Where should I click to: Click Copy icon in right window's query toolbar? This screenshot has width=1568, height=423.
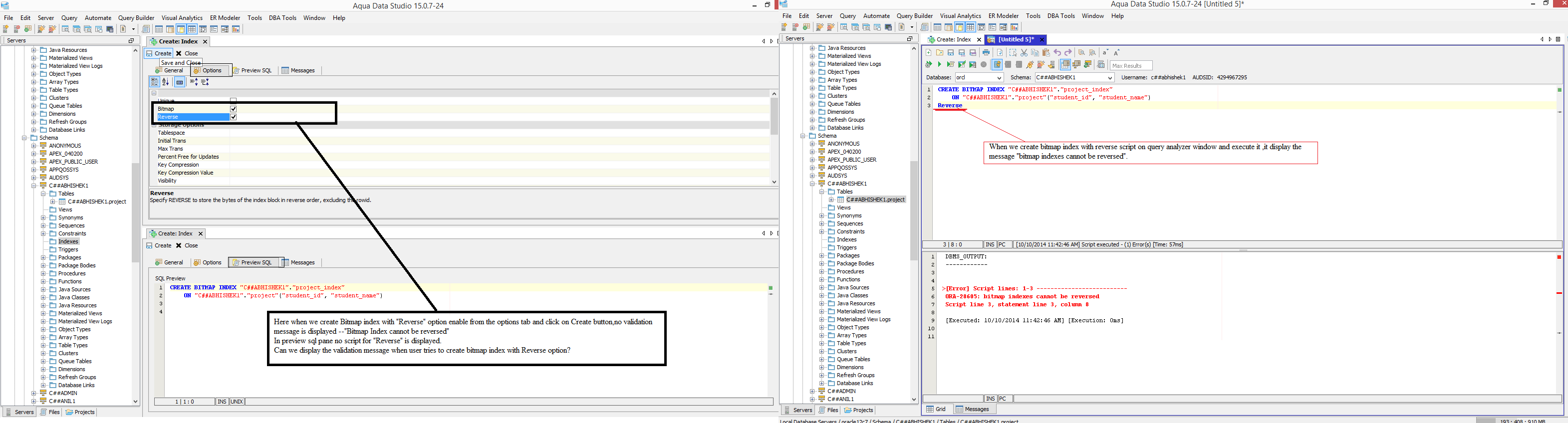[x=1035, y=53]
